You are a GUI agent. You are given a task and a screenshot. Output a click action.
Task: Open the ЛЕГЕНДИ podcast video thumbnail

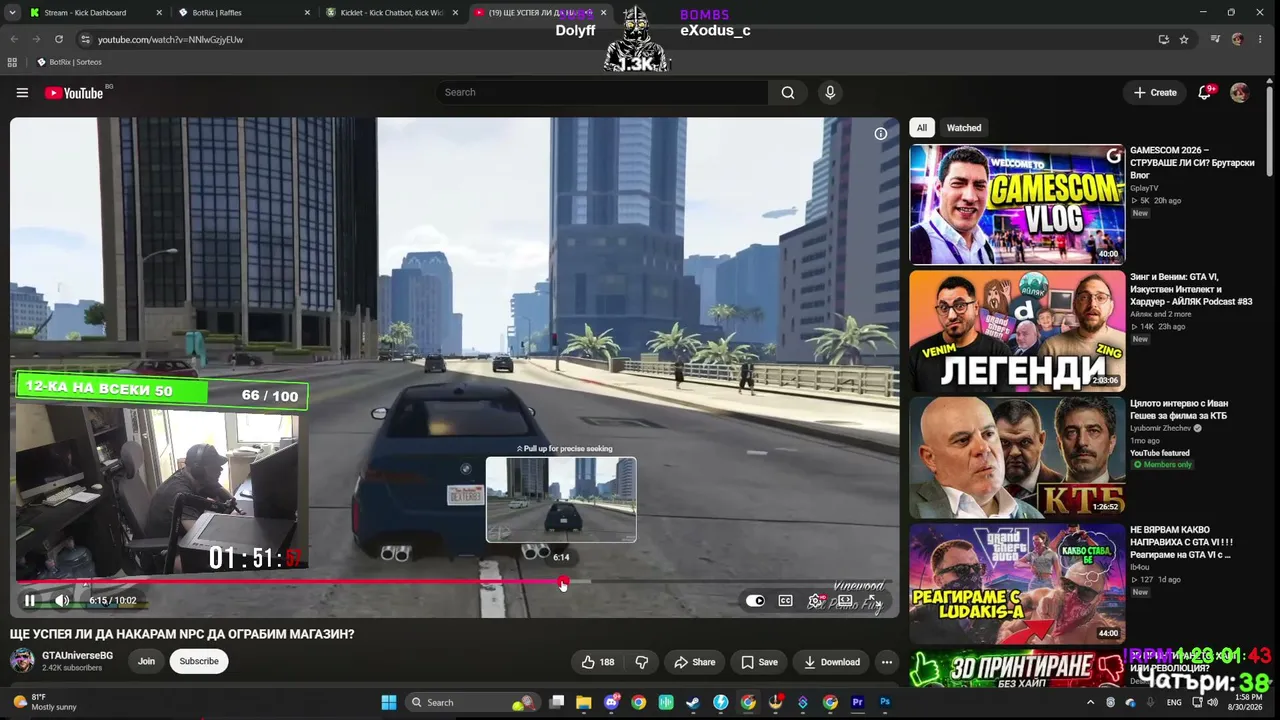[1017, 331]
